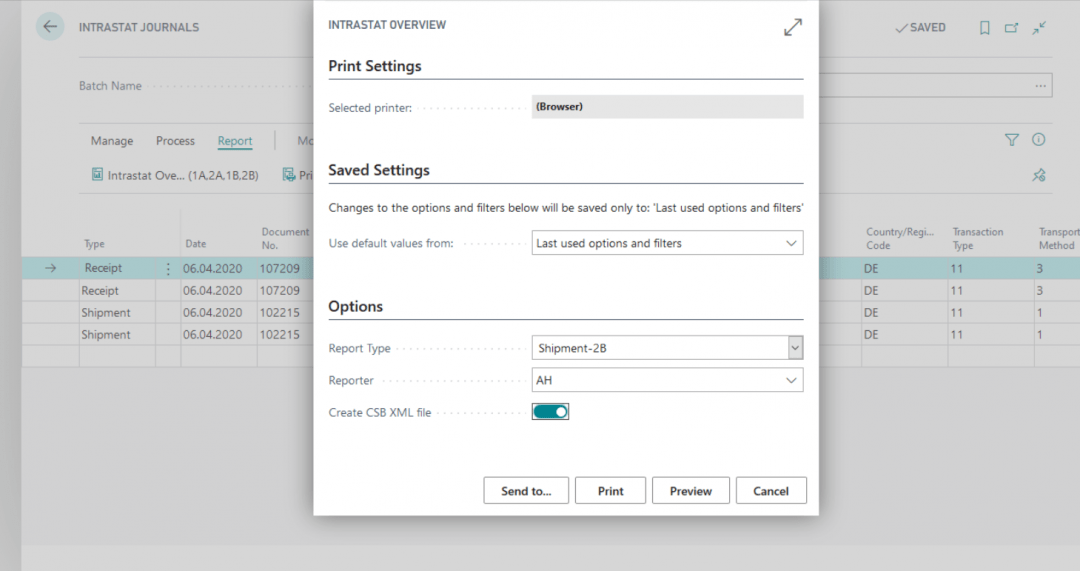Viewport: 1080px width, 571px height.
Task: Click the Preview button
Action: (690, 491)
